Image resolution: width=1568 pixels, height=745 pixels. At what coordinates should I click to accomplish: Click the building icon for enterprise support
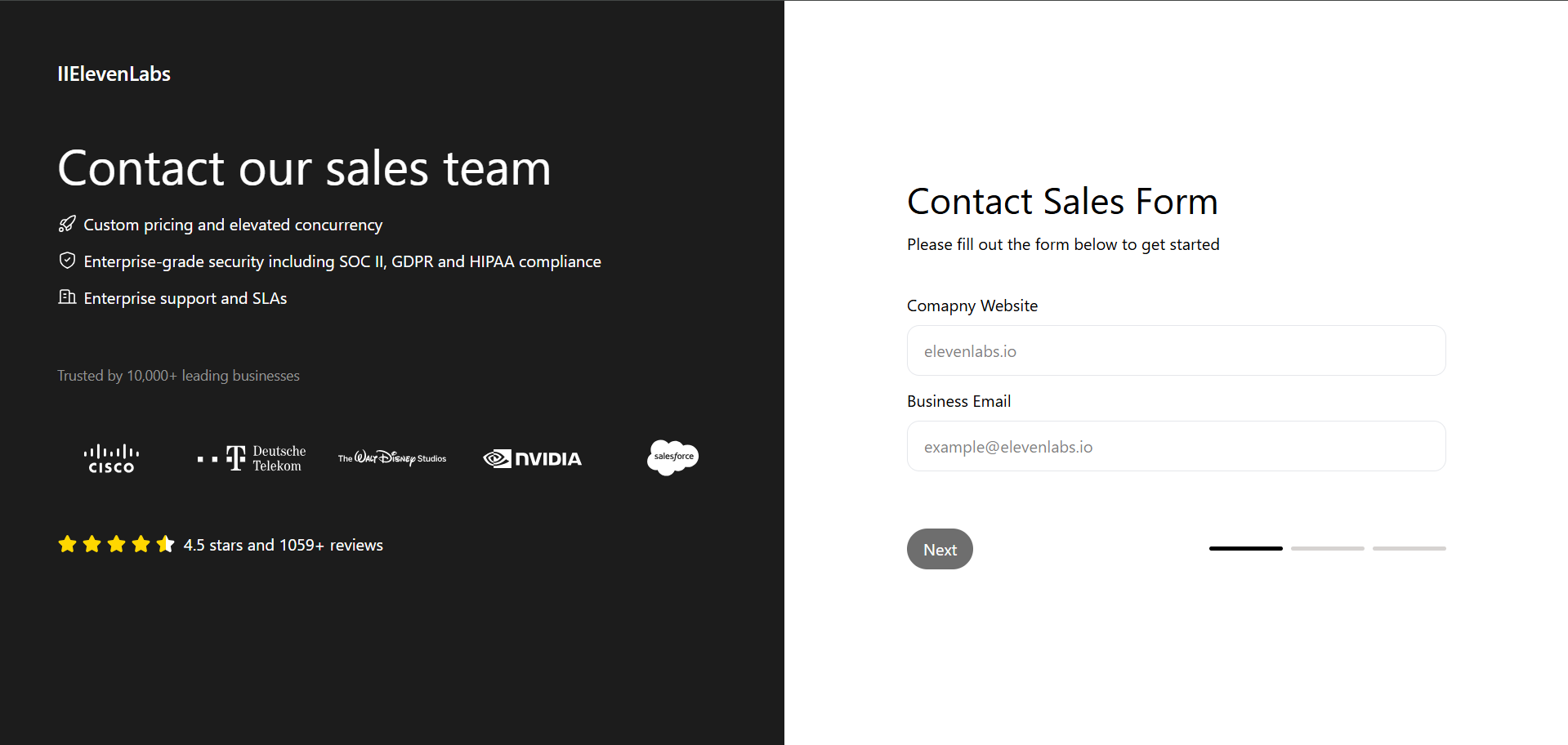pos(67,297)
